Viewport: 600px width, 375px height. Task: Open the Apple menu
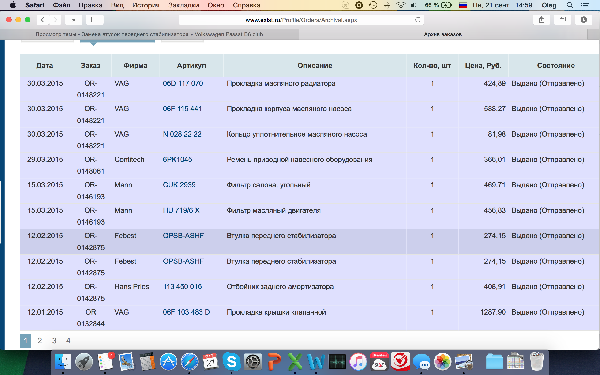pos(13,5)
